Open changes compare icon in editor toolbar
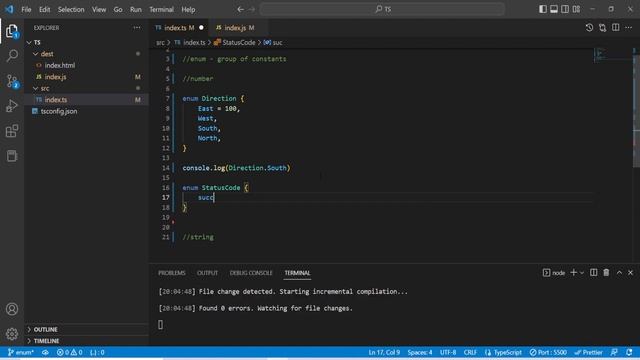640x360 pixels. 602,28
